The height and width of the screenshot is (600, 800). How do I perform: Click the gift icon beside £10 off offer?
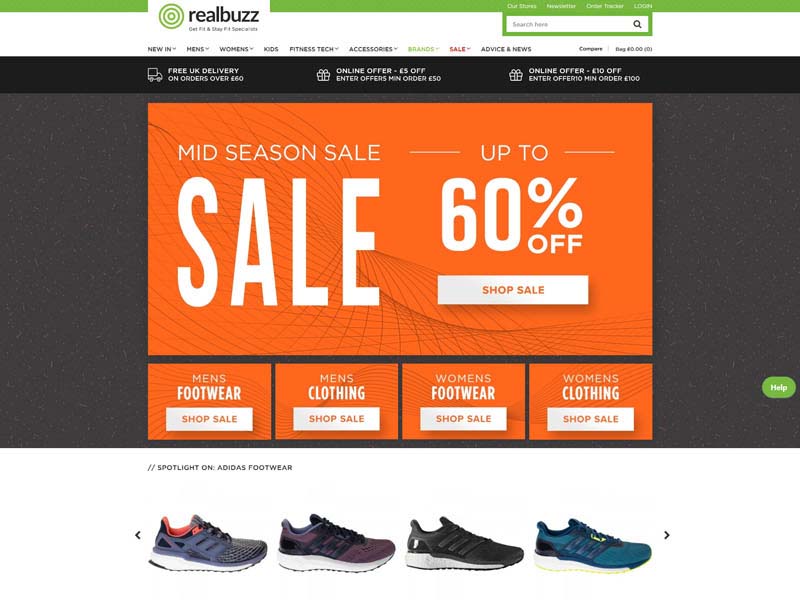point(515,75)
